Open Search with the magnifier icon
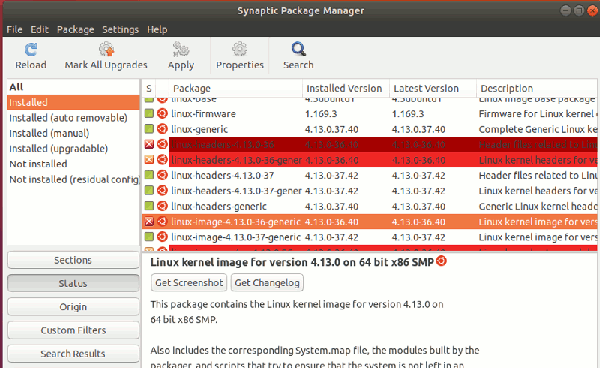The width and height of the screenshot is (600, 368). [298, 49]
